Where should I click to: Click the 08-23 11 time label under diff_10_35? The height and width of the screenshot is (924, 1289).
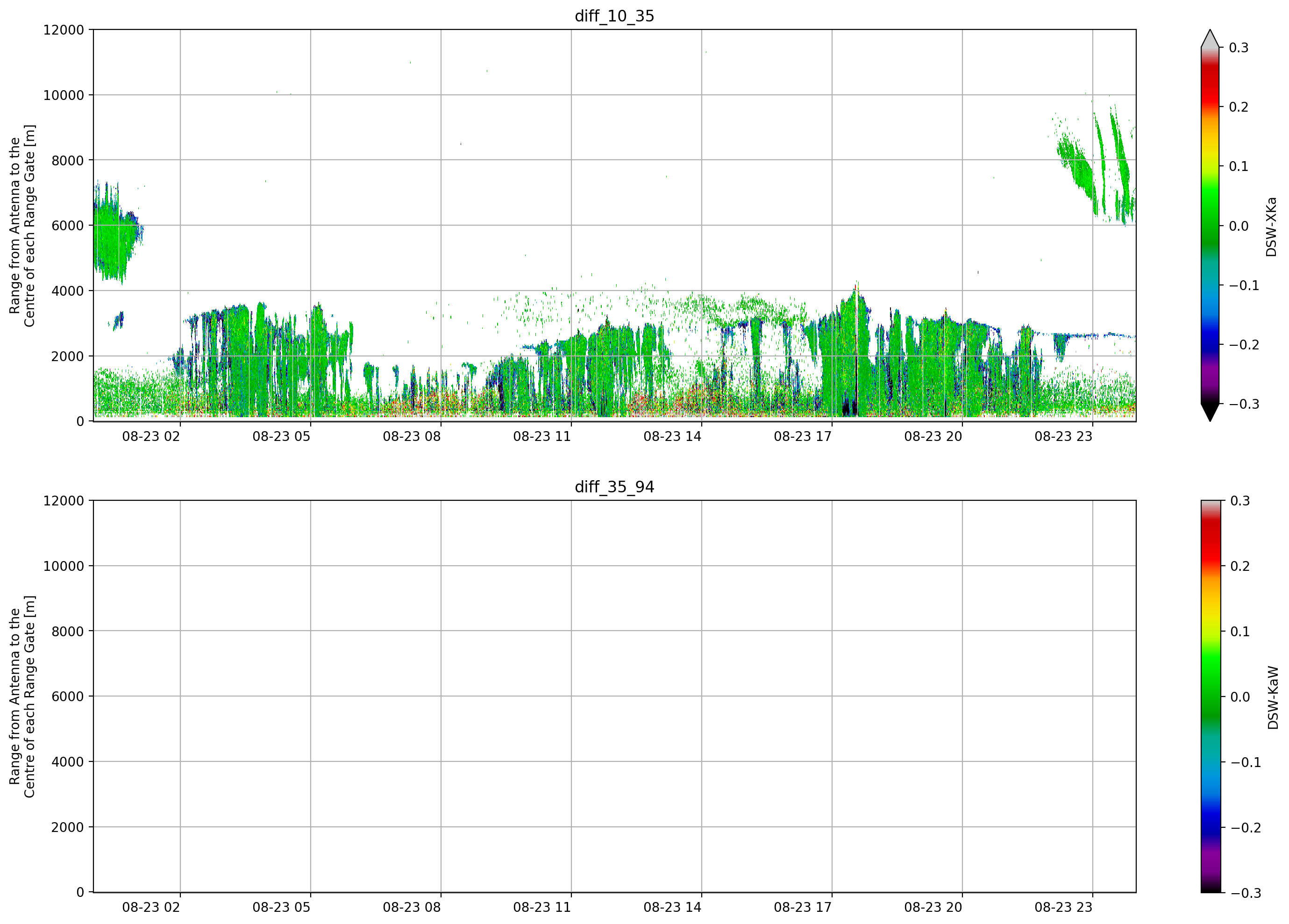pos(542,436)
